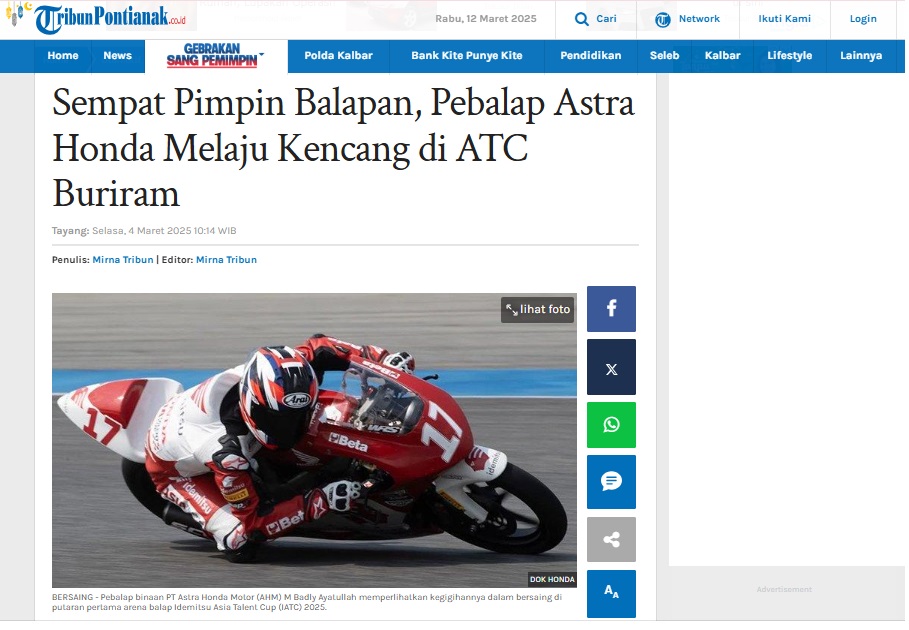
Task: Share the article via WhatsApp
Action: pos(611,425)
